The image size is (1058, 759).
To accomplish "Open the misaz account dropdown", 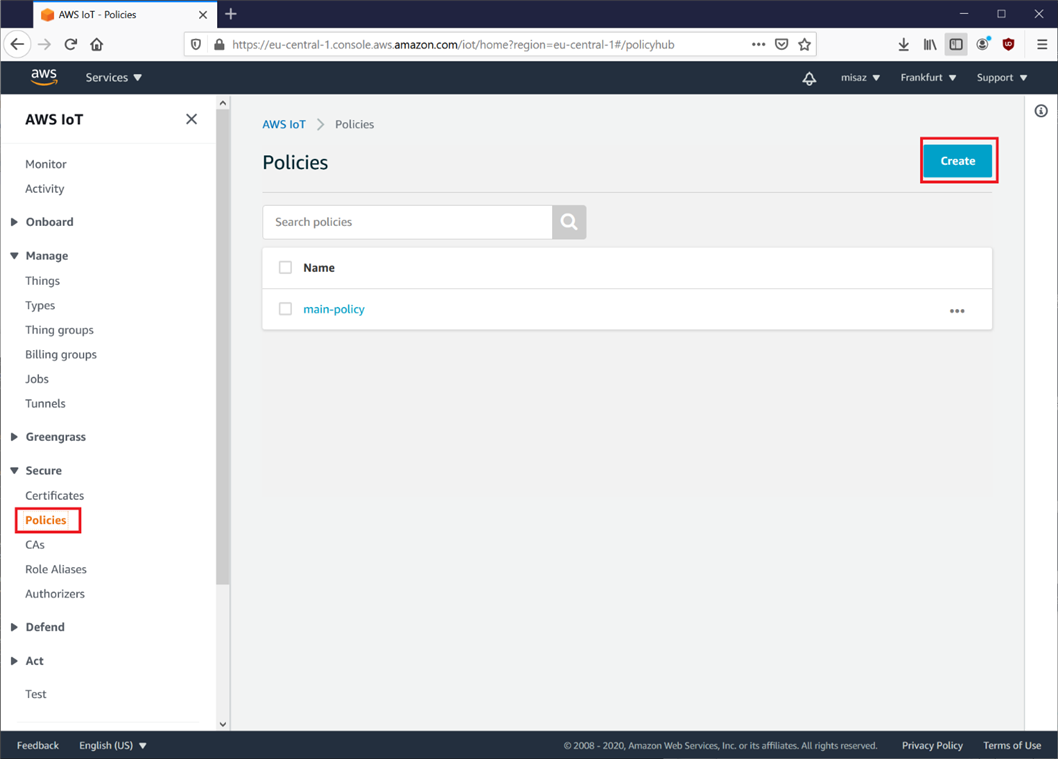I will [860, 78].
